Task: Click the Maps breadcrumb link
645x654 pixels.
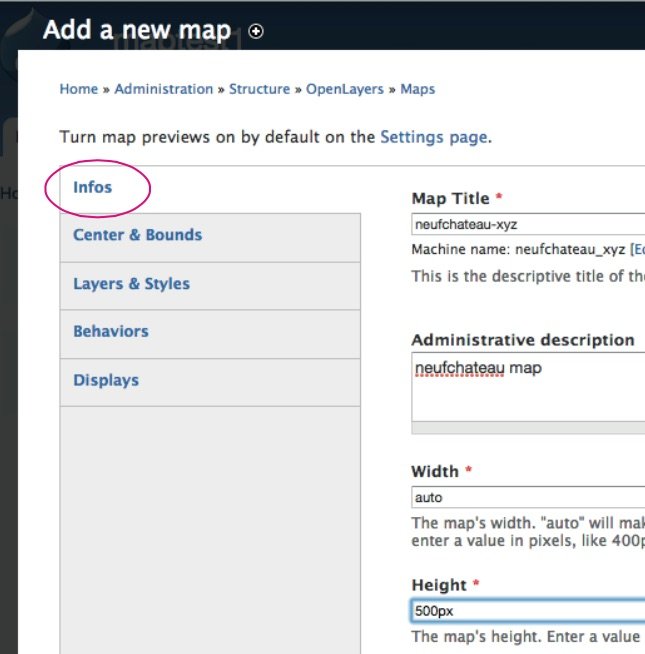Action: (x=418, y=89)
